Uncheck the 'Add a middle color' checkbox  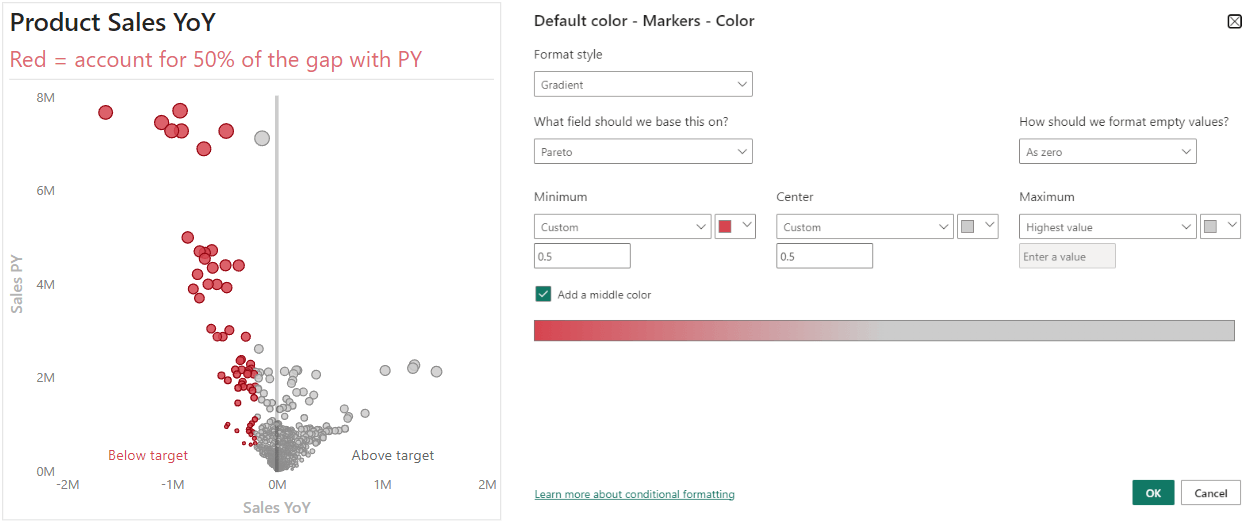click(x=543, y=294)
